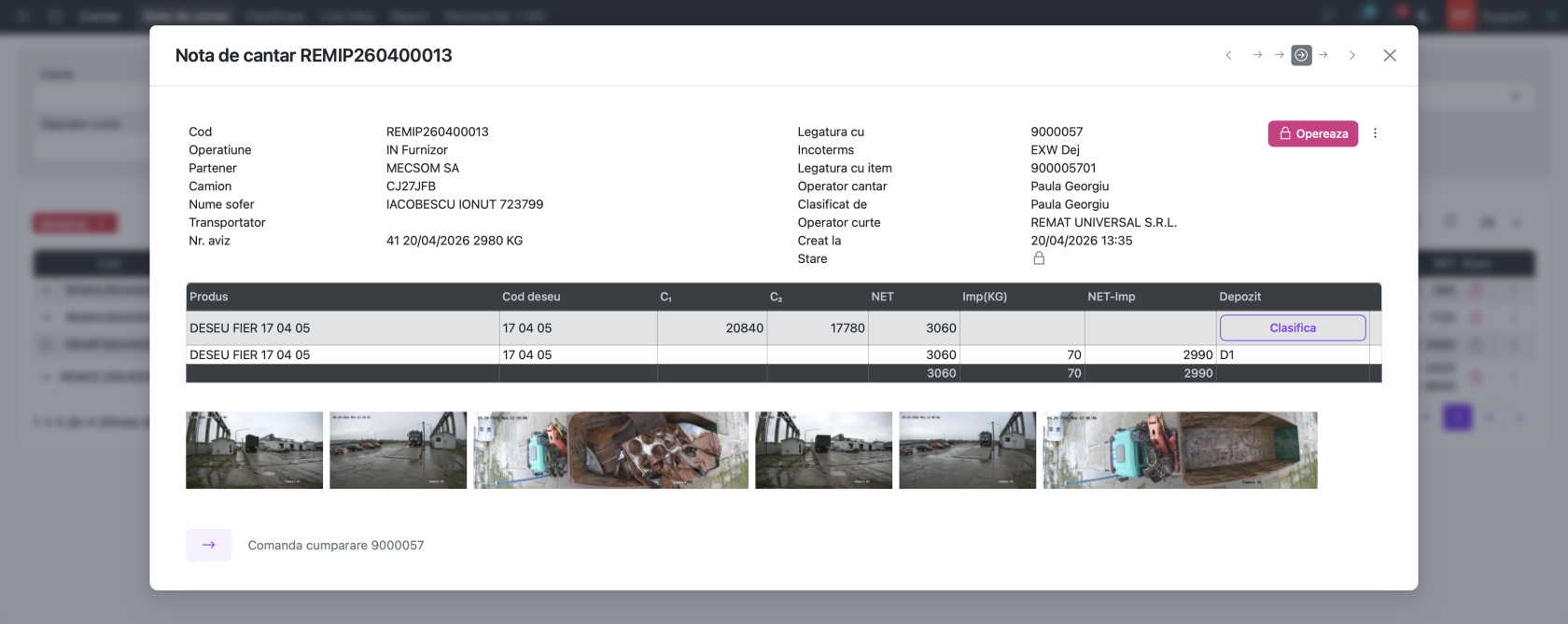
Task: Go to the next weighing note chevron
Action: tap(1352, 55)
